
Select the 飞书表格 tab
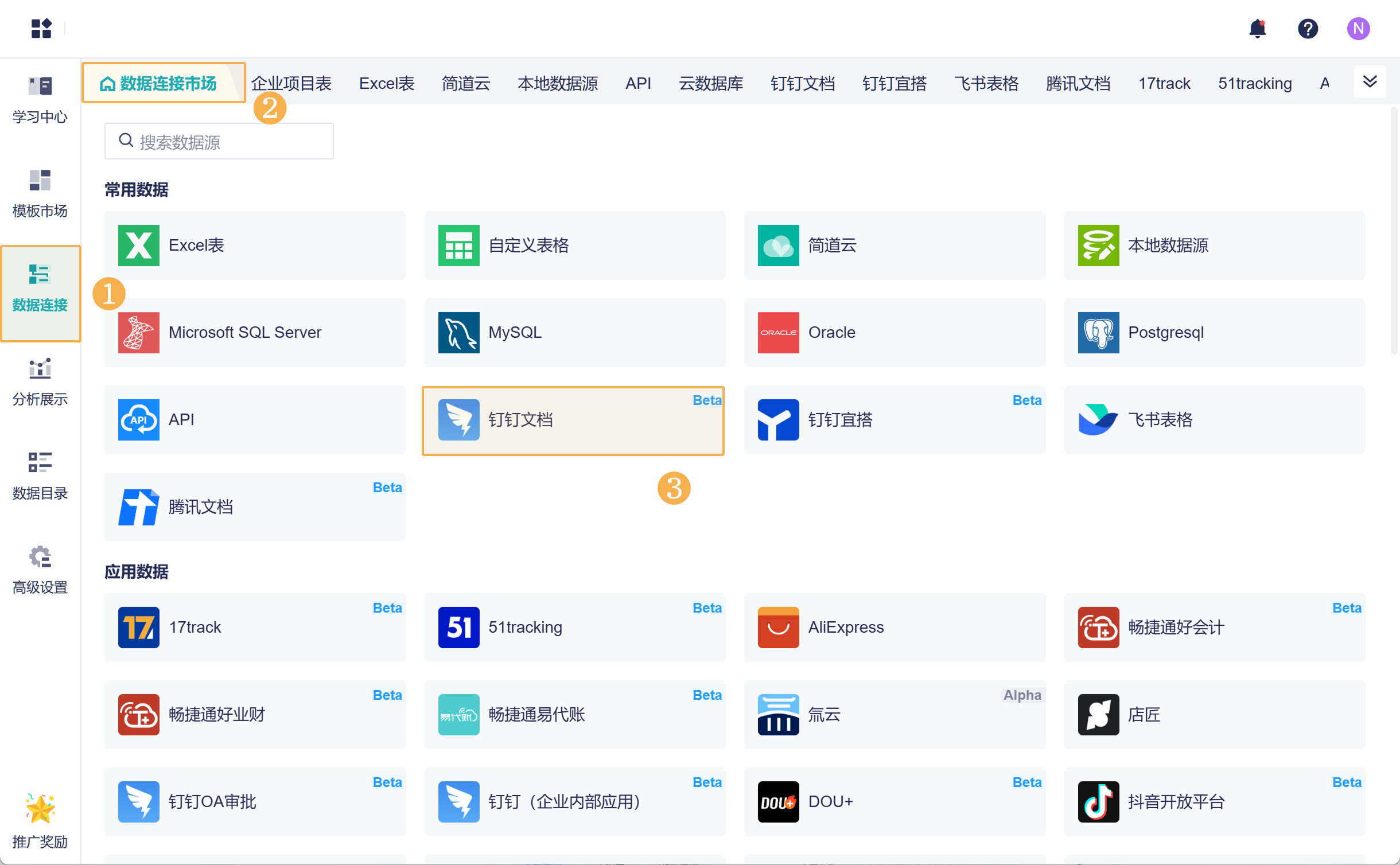pos(986,84)
